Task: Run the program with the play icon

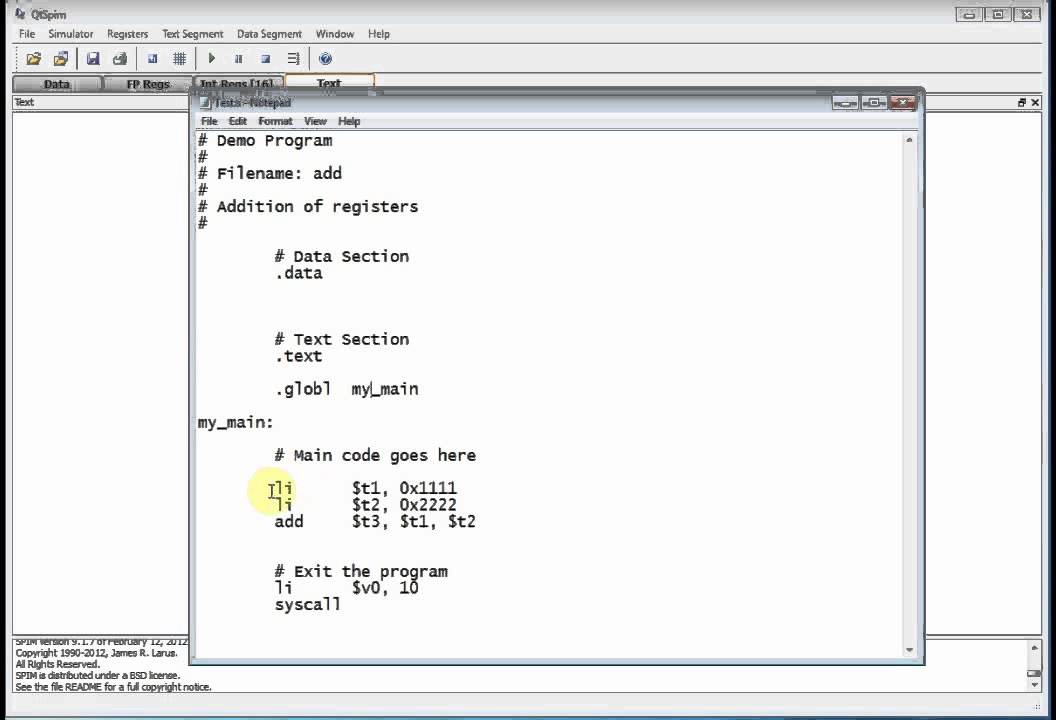Action: pos(211,59)
